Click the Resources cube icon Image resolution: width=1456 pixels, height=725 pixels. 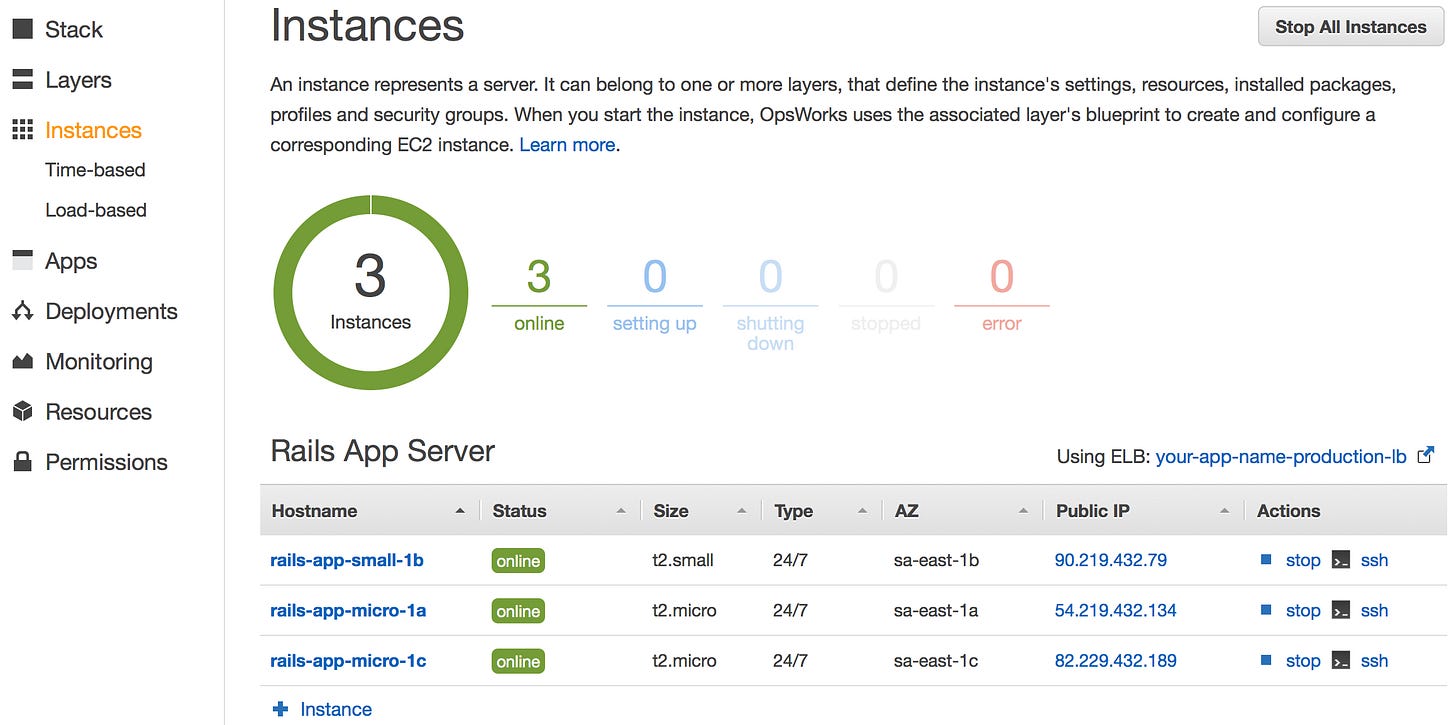click(22, 411)
